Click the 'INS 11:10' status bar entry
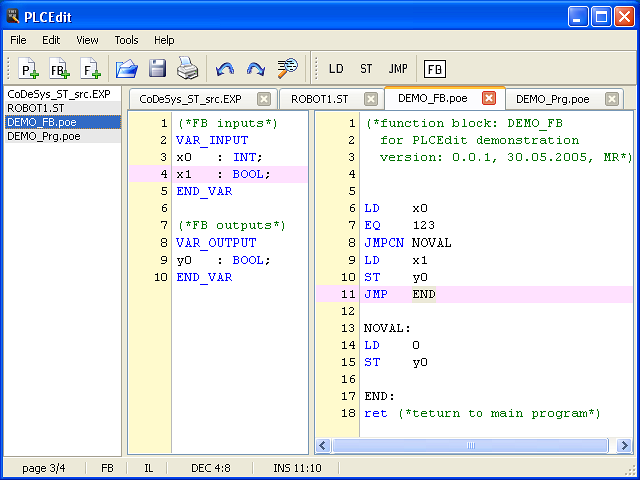This screenshot has height=480, width=640. coord(297,468)
